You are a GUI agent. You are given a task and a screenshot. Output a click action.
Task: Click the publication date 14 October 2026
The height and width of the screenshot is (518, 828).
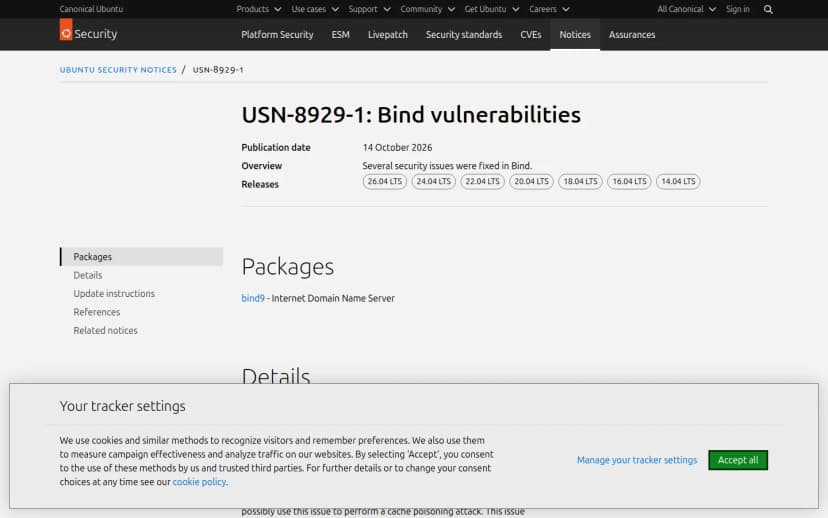(397, 147)
